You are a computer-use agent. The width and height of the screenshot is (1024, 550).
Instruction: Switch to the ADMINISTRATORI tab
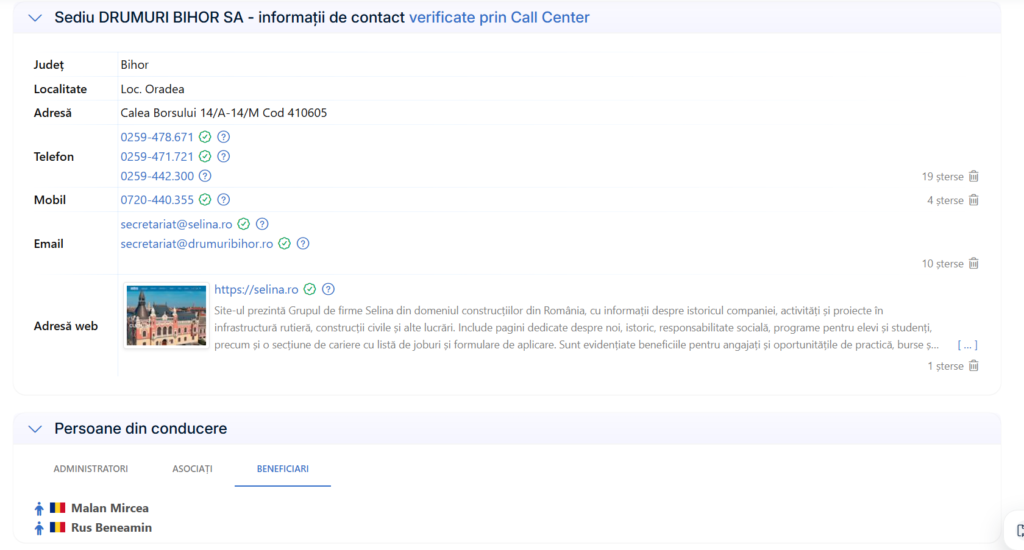(91, 469)
